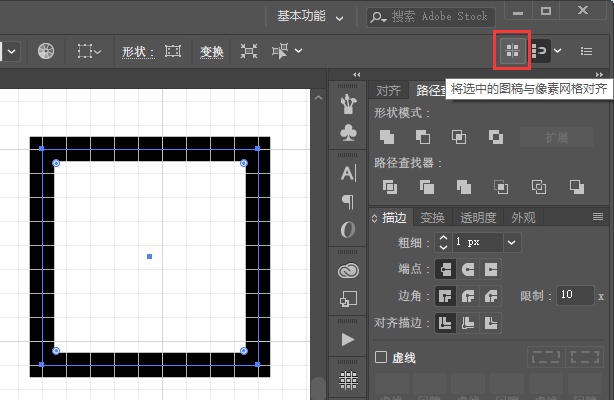Image resolution: width=614 pixels, height=400 pixels.
Task: Select projecting cap endpoint option
Action: point(490,270)
